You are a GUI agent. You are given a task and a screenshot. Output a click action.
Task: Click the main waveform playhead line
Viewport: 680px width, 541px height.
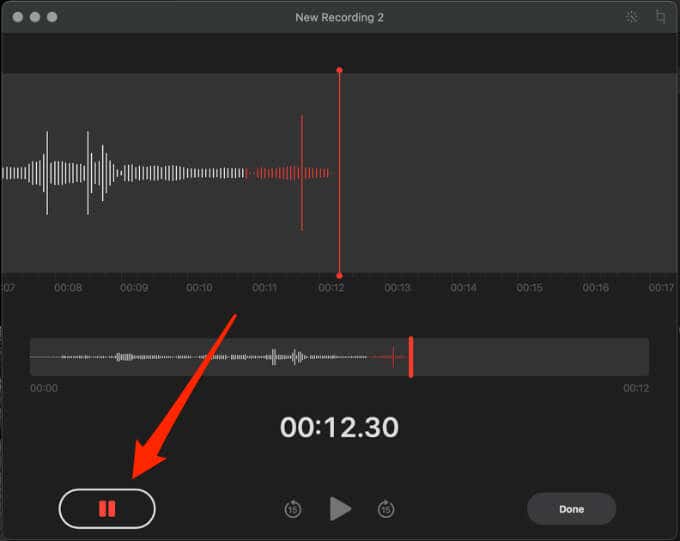[340, 173]
